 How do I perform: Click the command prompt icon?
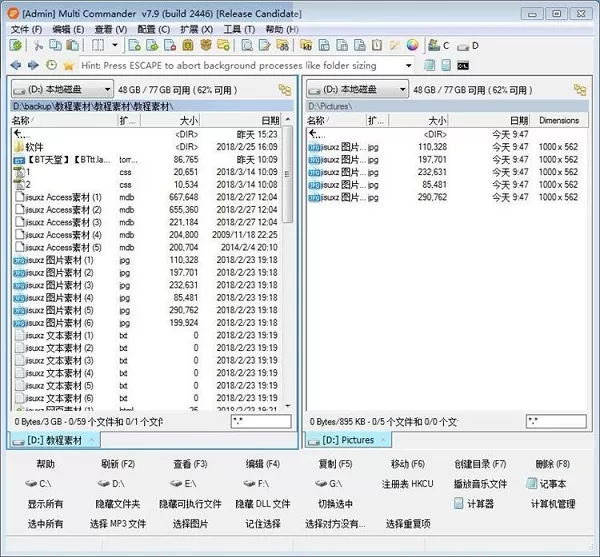coord(463,66)
